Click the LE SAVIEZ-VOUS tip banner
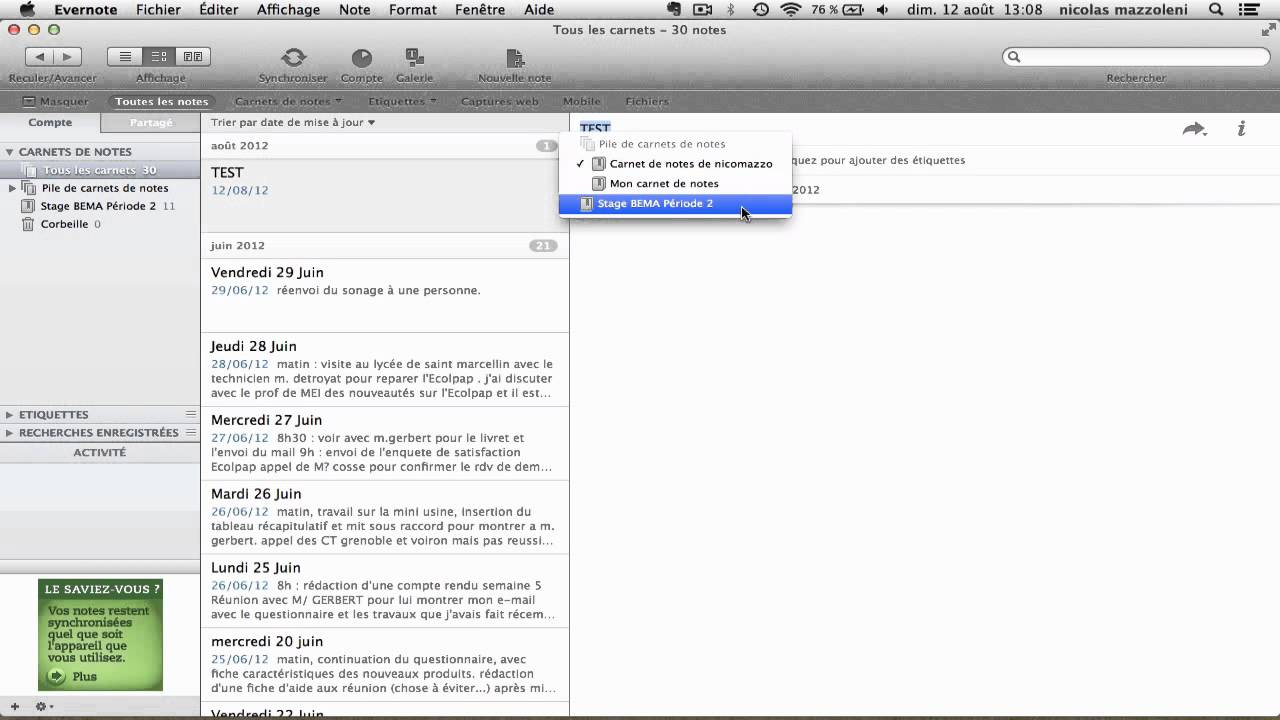 point(100,635)
